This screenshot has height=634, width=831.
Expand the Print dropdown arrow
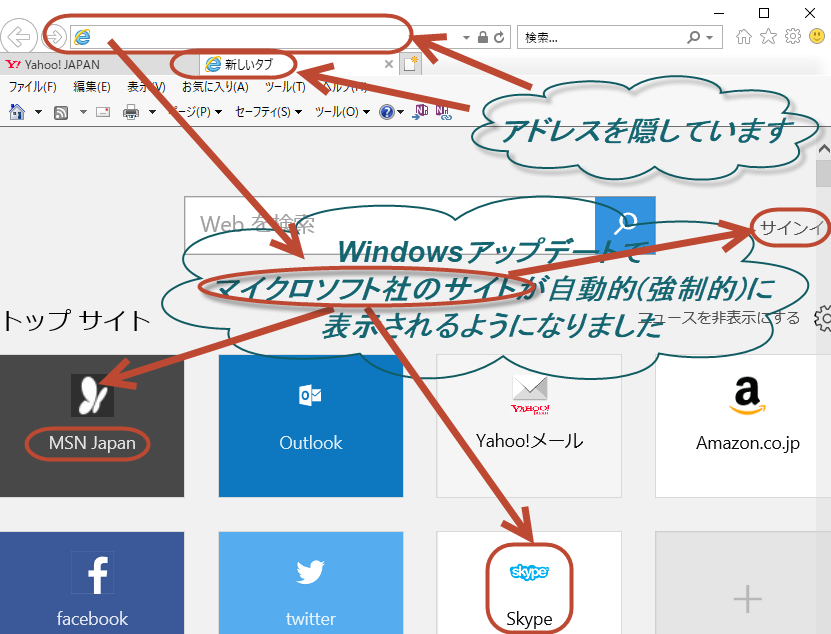pyautogui.click(x=153, y=112)
